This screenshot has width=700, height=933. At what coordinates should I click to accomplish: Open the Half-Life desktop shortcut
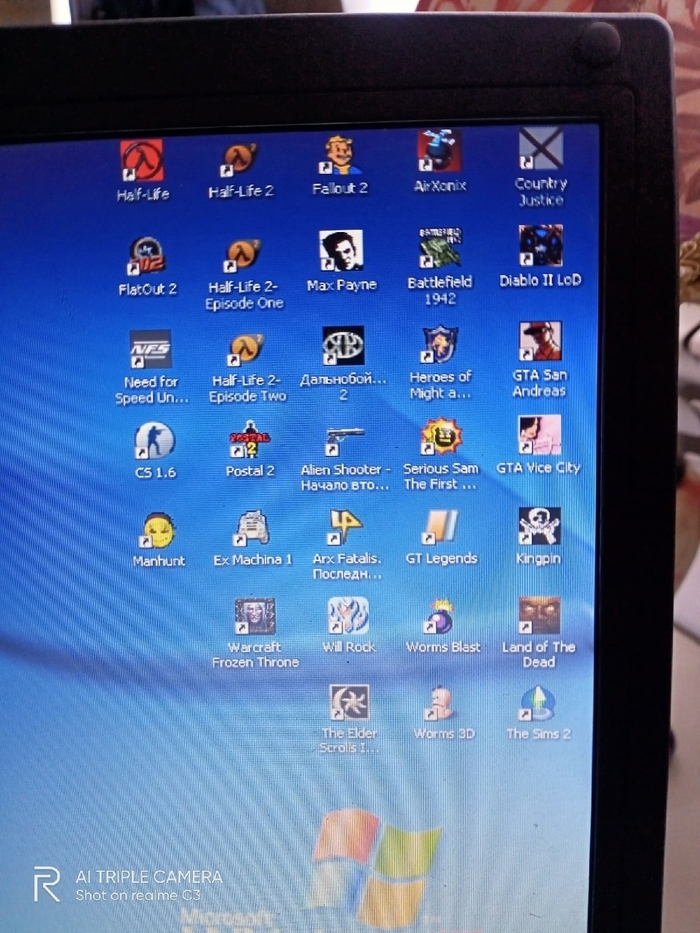[x=142, y=160]
